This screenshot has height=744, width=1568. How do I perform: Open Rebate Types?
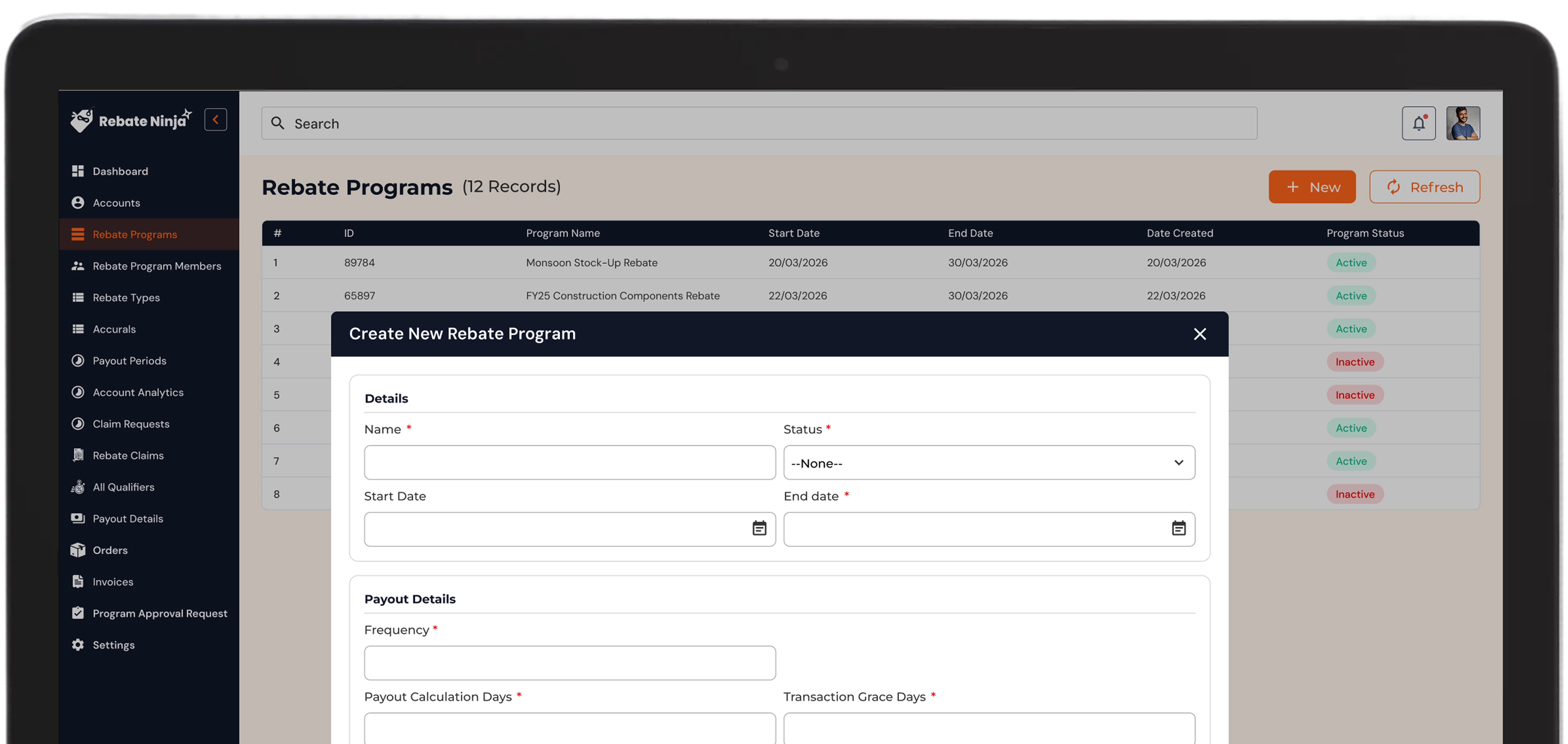(x=126, y=297)
